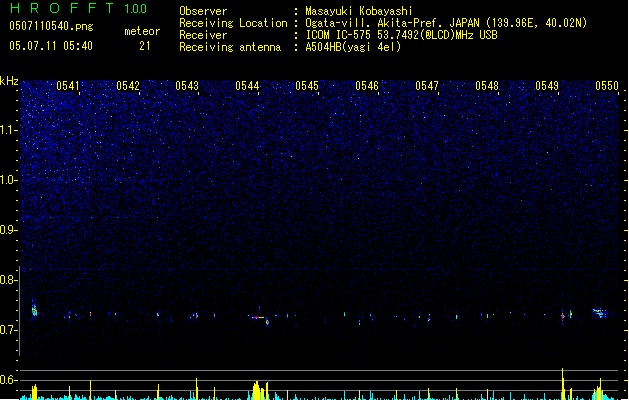Viewport: 629px width, 400px height.
Task: Click the 0542 time marker
Action: [128, 86]
